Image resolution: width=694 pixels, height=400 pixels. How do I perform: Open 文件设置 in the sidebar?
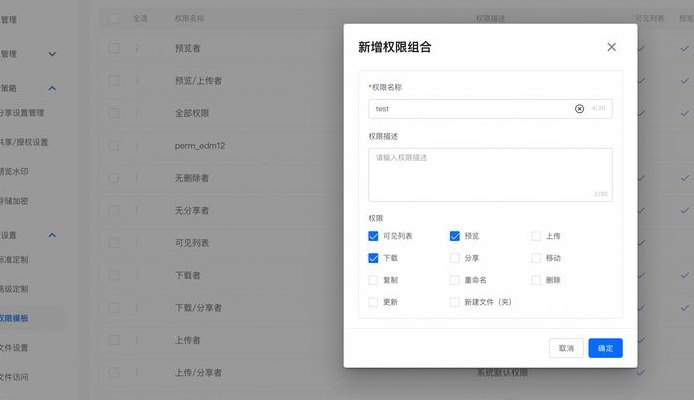[x=14, y=348]
